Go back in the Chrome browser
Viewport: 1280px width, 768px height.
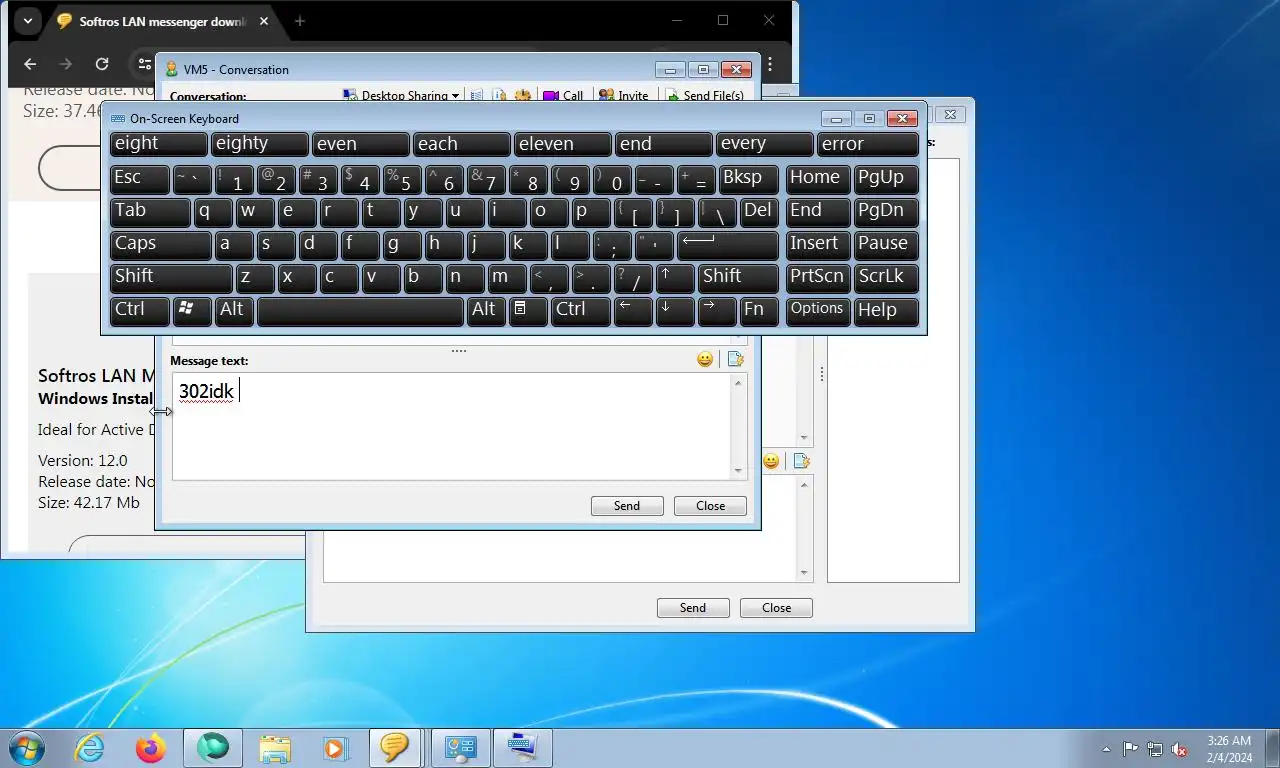click(x=30, y=64)
